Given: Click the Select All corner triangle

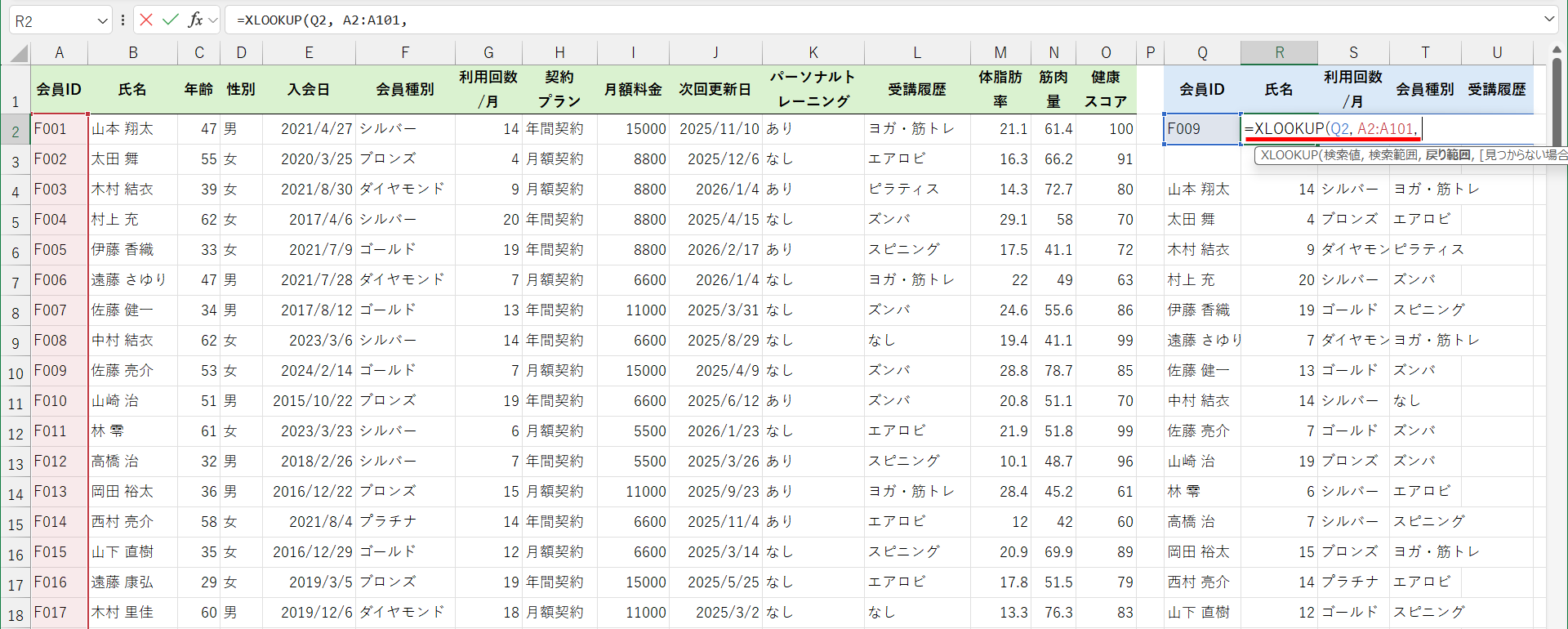Looking at the screenshot, I should point(18,54).
